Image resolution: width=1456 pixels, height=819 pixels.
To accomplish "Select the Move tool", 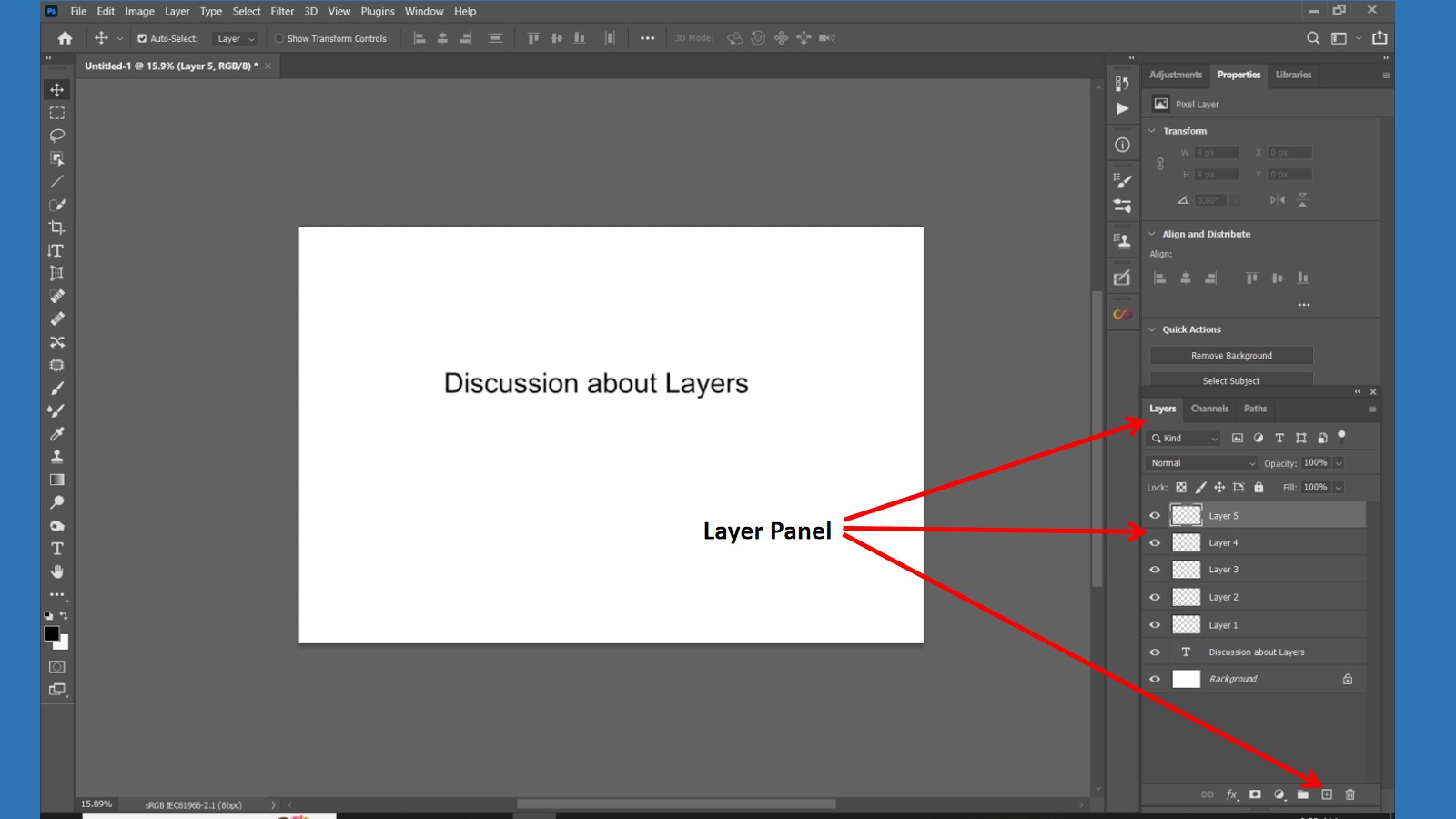I will [x=56, y=89].
